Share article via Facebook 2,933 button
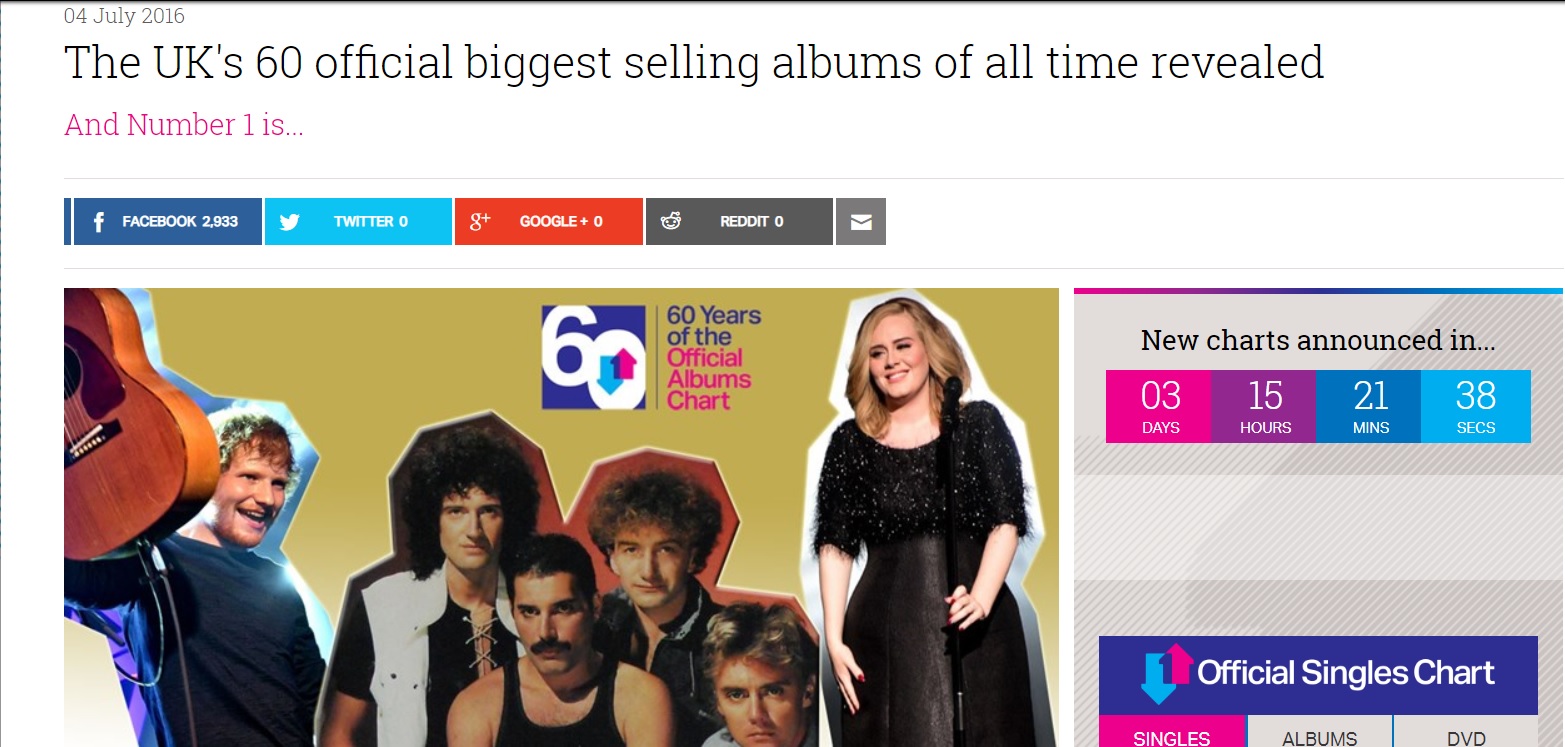Screen dimensions: 1565x747 (x=168, y=222)
